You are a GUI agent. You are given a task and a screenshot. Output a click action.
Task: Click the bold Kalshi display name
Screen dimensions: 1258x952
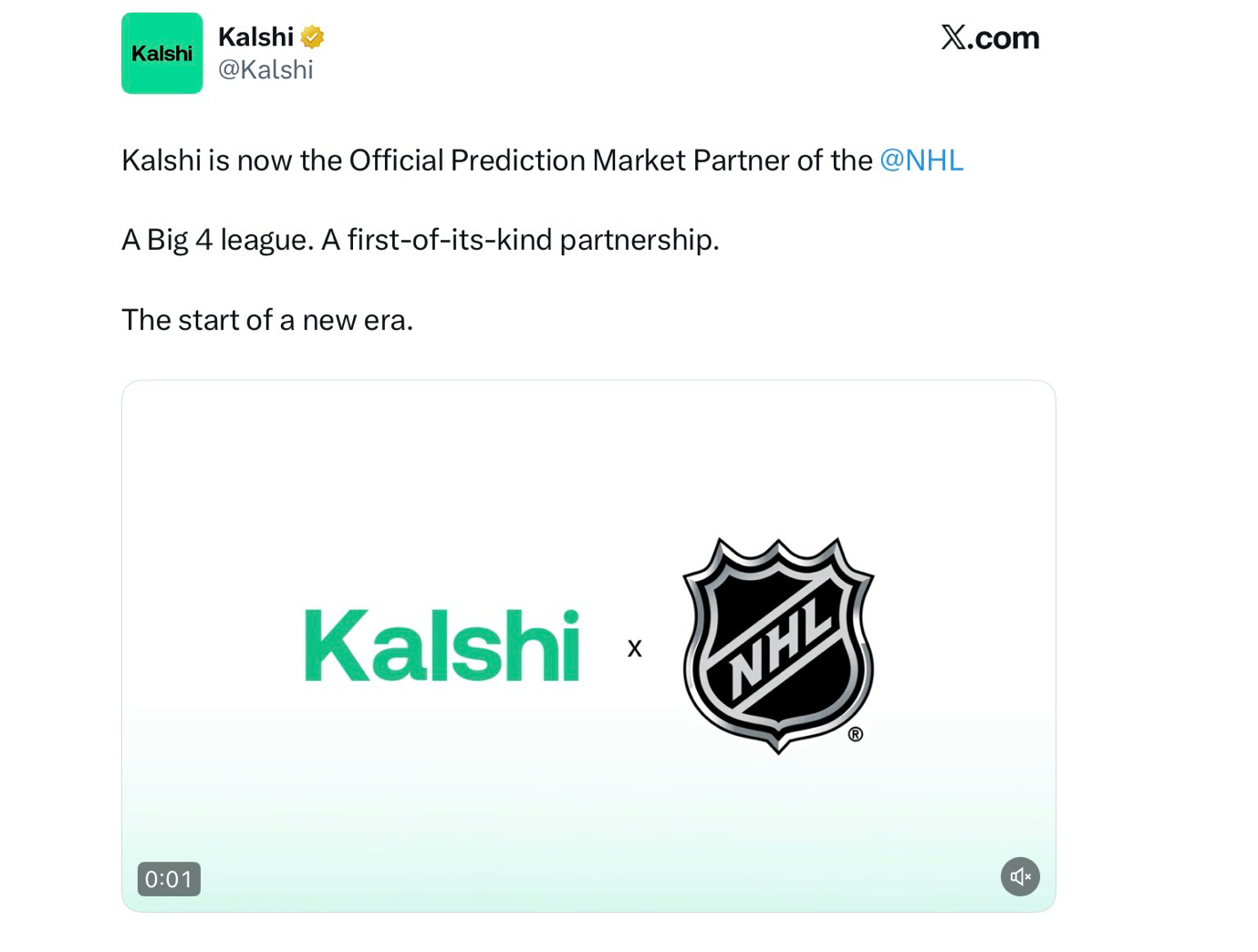[x=255, y=37]
